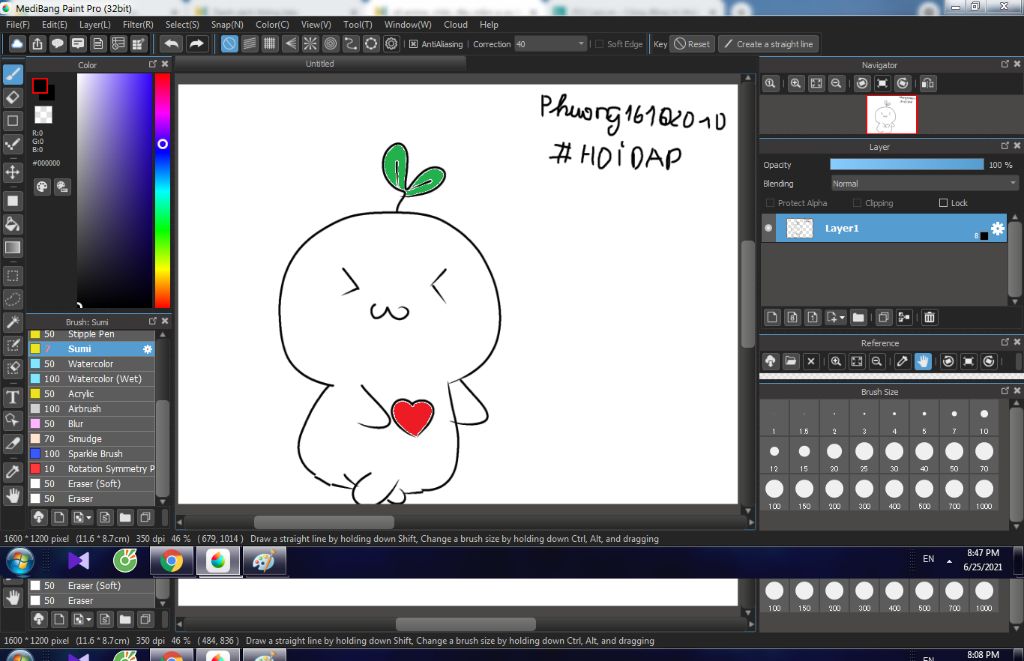Screen dimensions: 1024x661
Task: Enable Clipping checkbox
Action: [x=857, y=203]
